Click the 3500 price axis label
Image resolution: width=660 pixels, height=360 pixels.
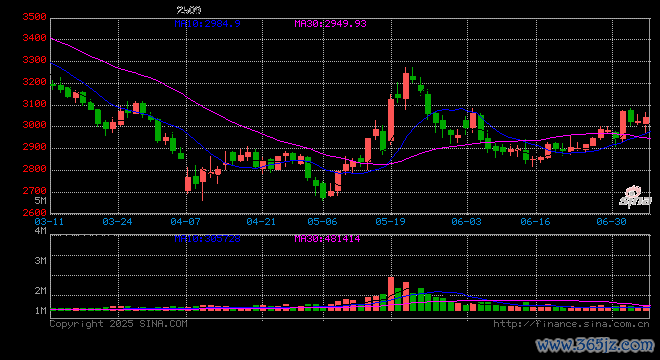pos(35,17)
